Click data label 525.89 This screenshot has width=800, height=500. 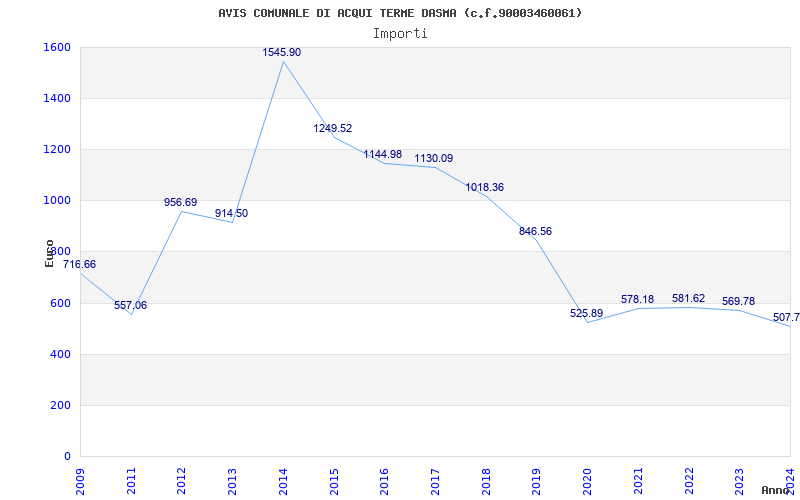click(x=586, y=313)
